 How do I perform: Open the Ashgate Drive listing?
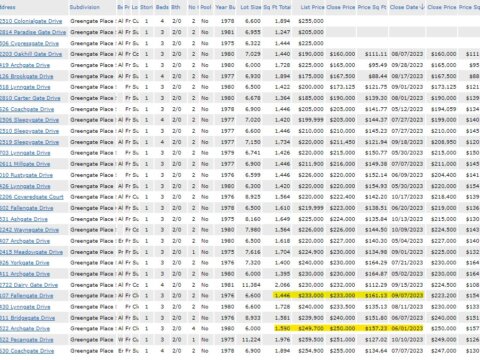(x=24, y=219)
